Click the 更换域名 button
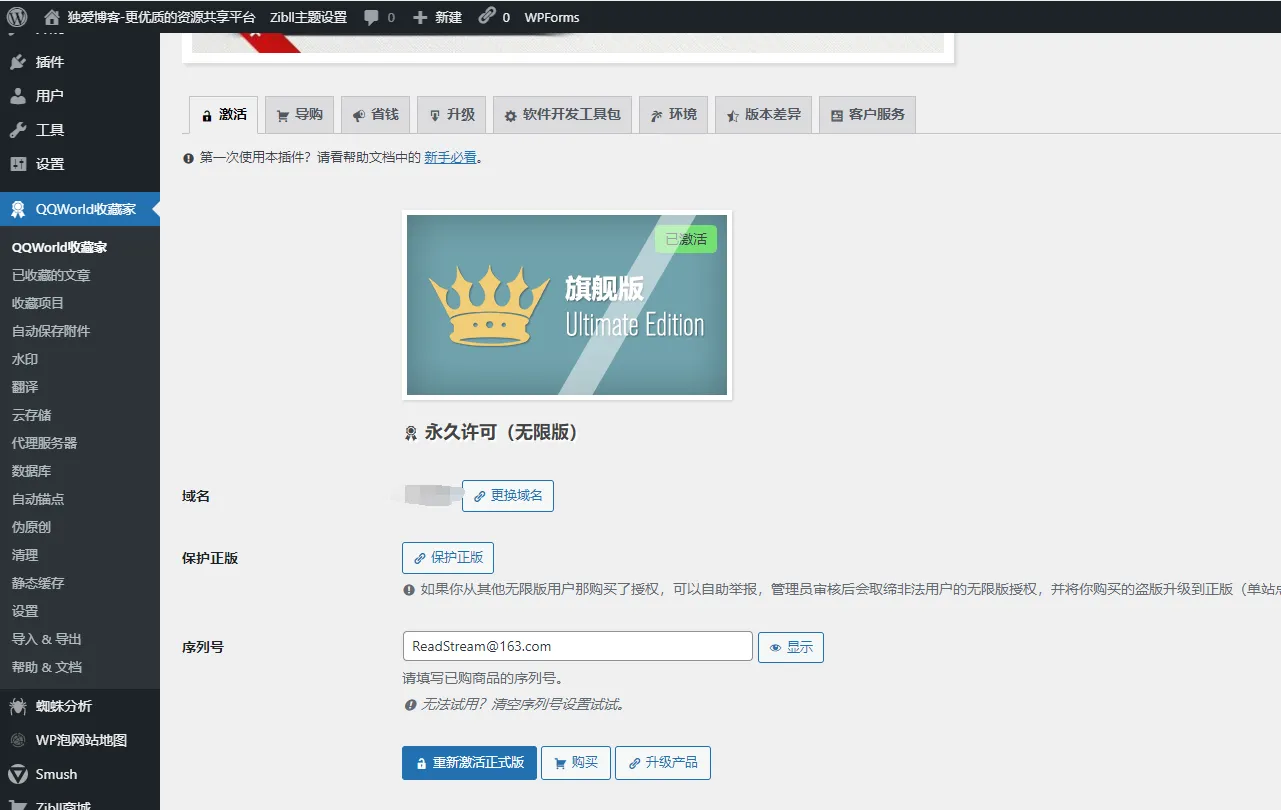The height and width of the screenshot is (810, 1281). coord(508,495)
